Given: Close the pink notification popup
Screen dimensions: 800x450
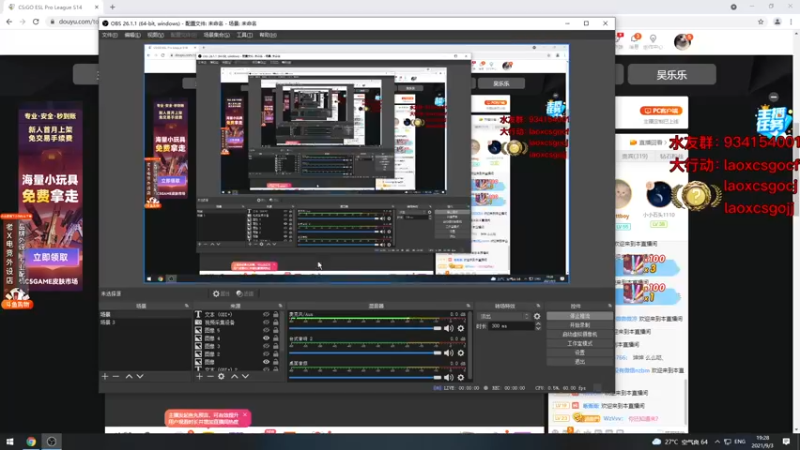Looking at the screenshot, I should click(x=245, y=415).
